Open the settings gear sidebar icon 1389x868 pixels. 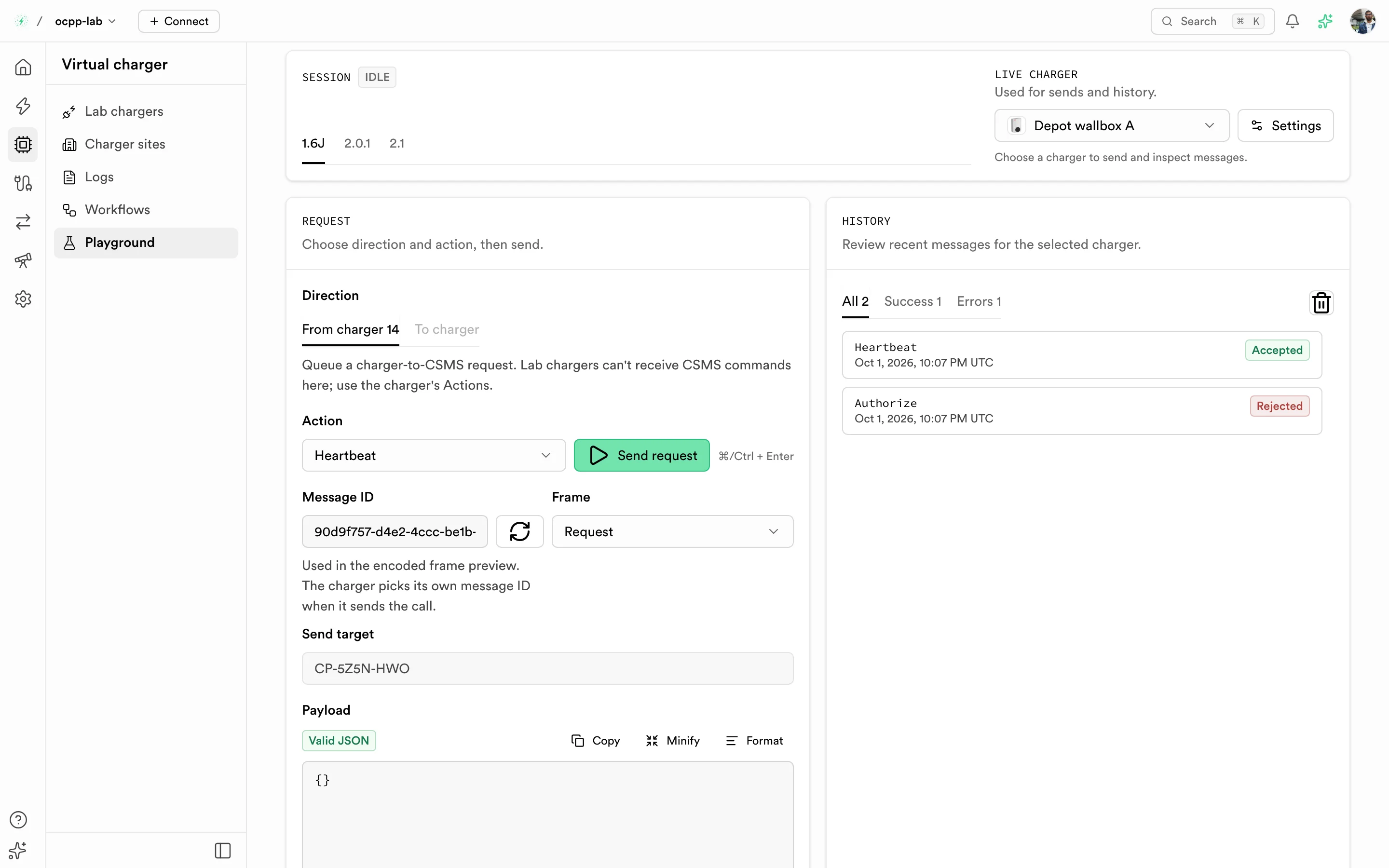[23, 298]
